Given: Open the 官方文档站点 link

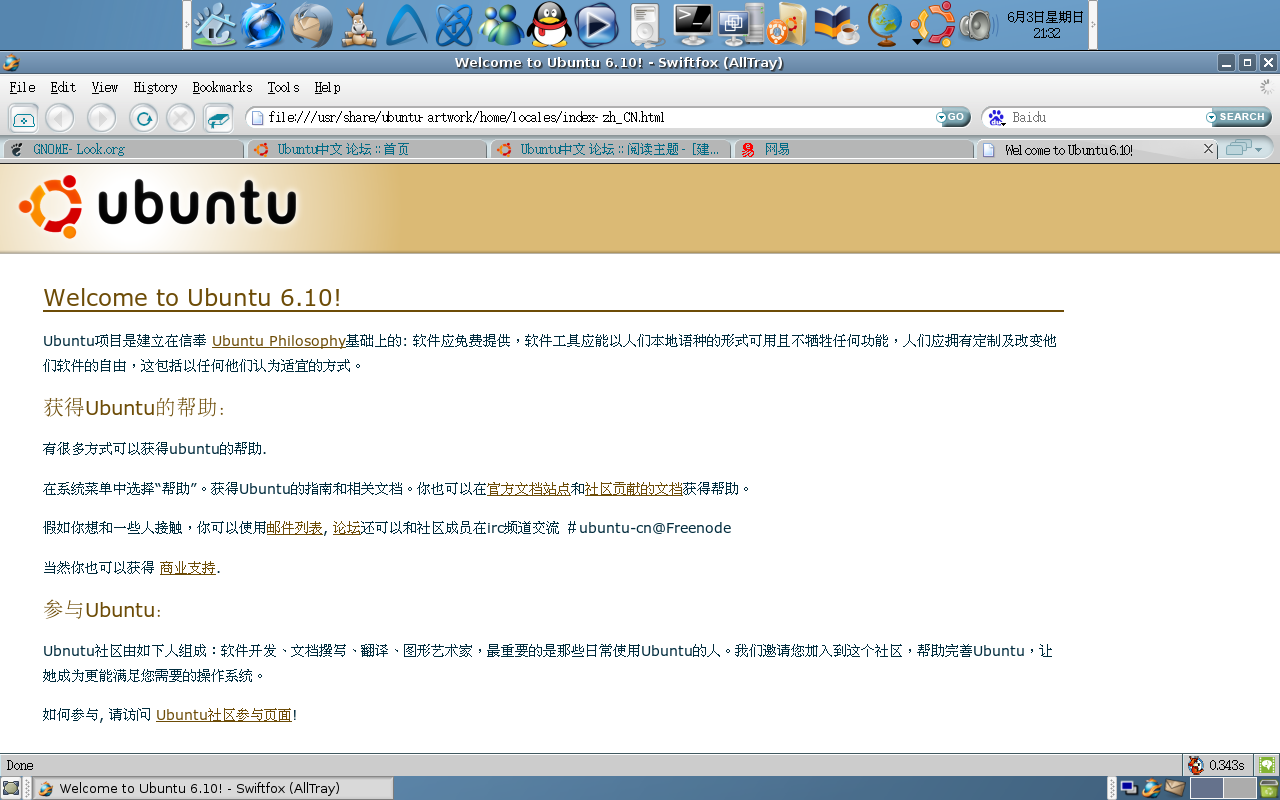Looking at the screenshot, I should click(x=529, y=489).
